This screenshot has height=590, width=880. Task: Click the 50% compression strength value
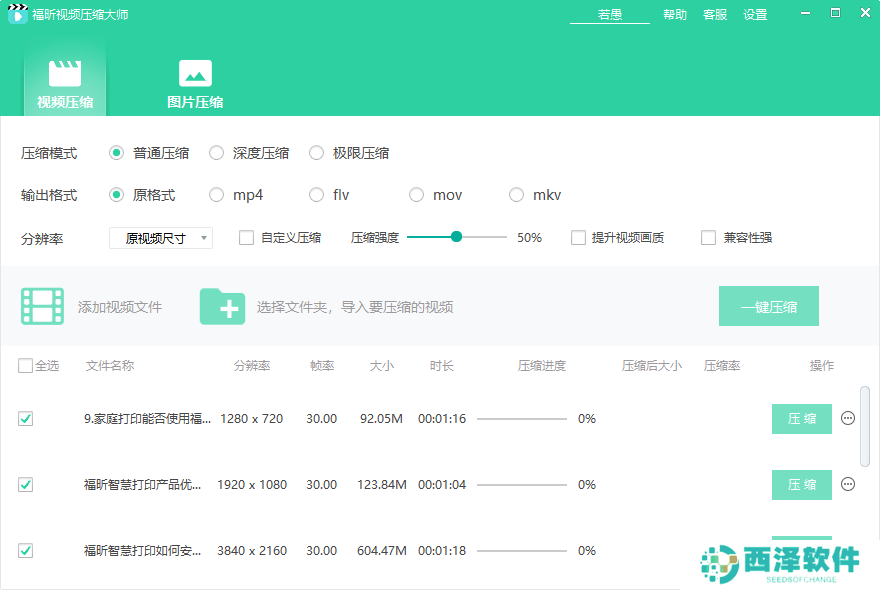click(529, 238)
